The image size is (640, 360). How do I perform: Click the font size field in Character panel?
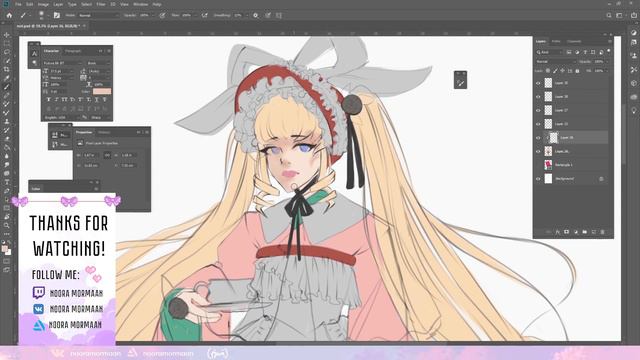[61, 71]
